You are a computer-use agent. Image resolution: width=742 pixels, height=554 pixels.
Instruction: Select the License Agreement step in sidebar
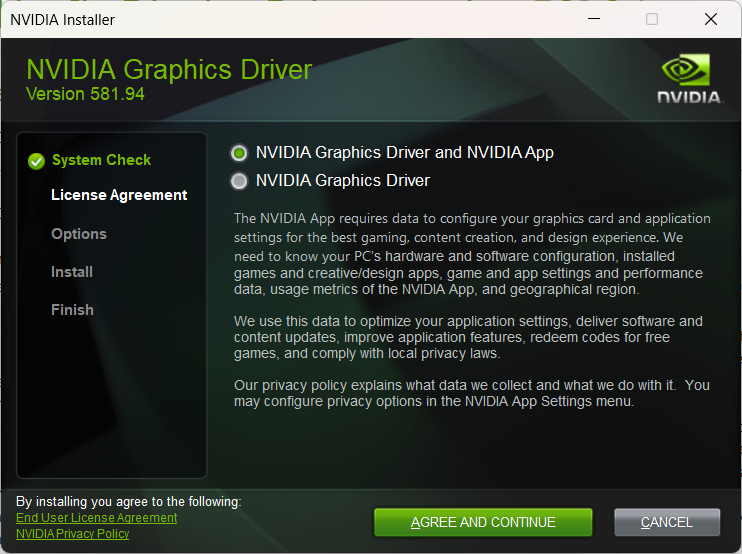pyautogui.click(x=119, y=195)
